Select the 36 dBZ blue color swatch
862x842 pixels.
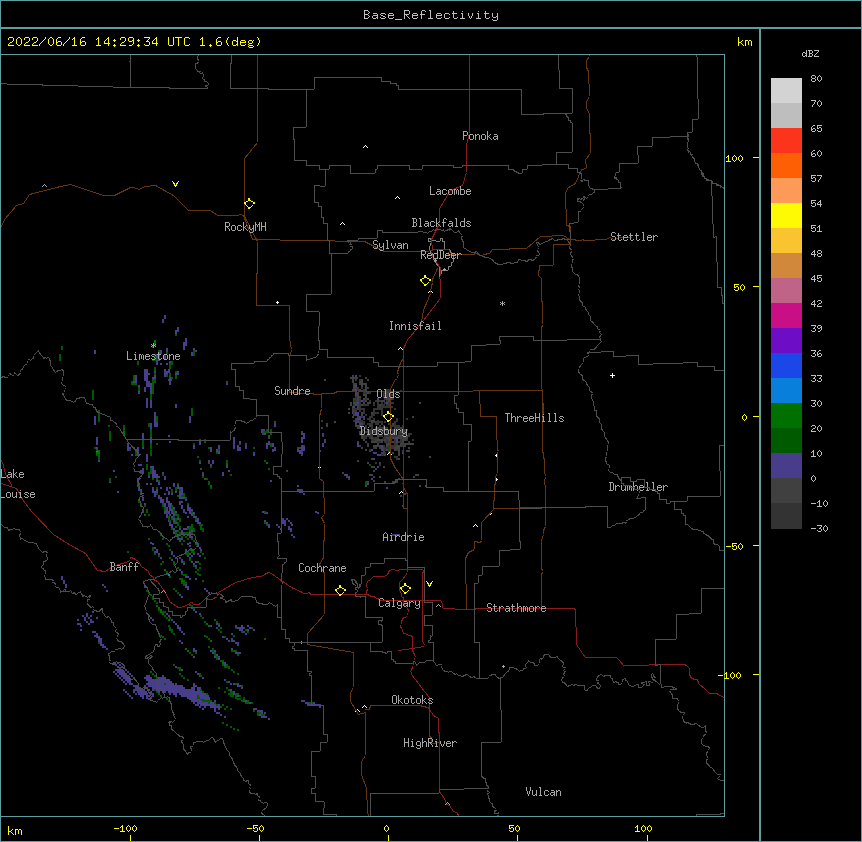coord(786,365)
